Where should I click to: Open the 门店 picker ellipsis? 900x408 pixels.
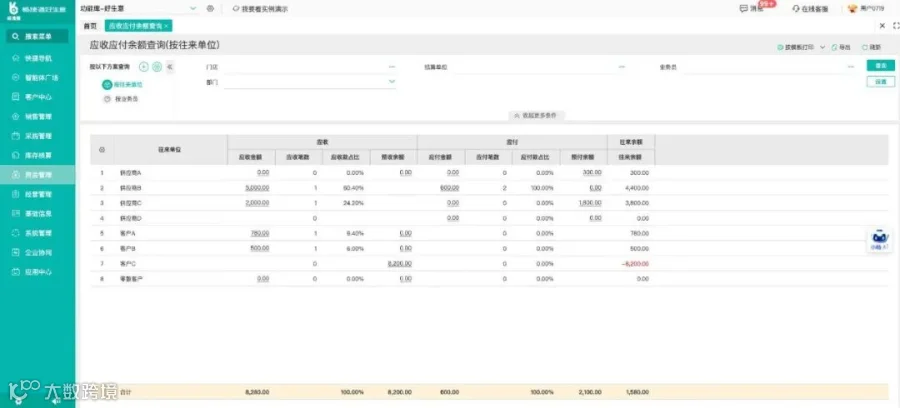click(x=392, y=67)
